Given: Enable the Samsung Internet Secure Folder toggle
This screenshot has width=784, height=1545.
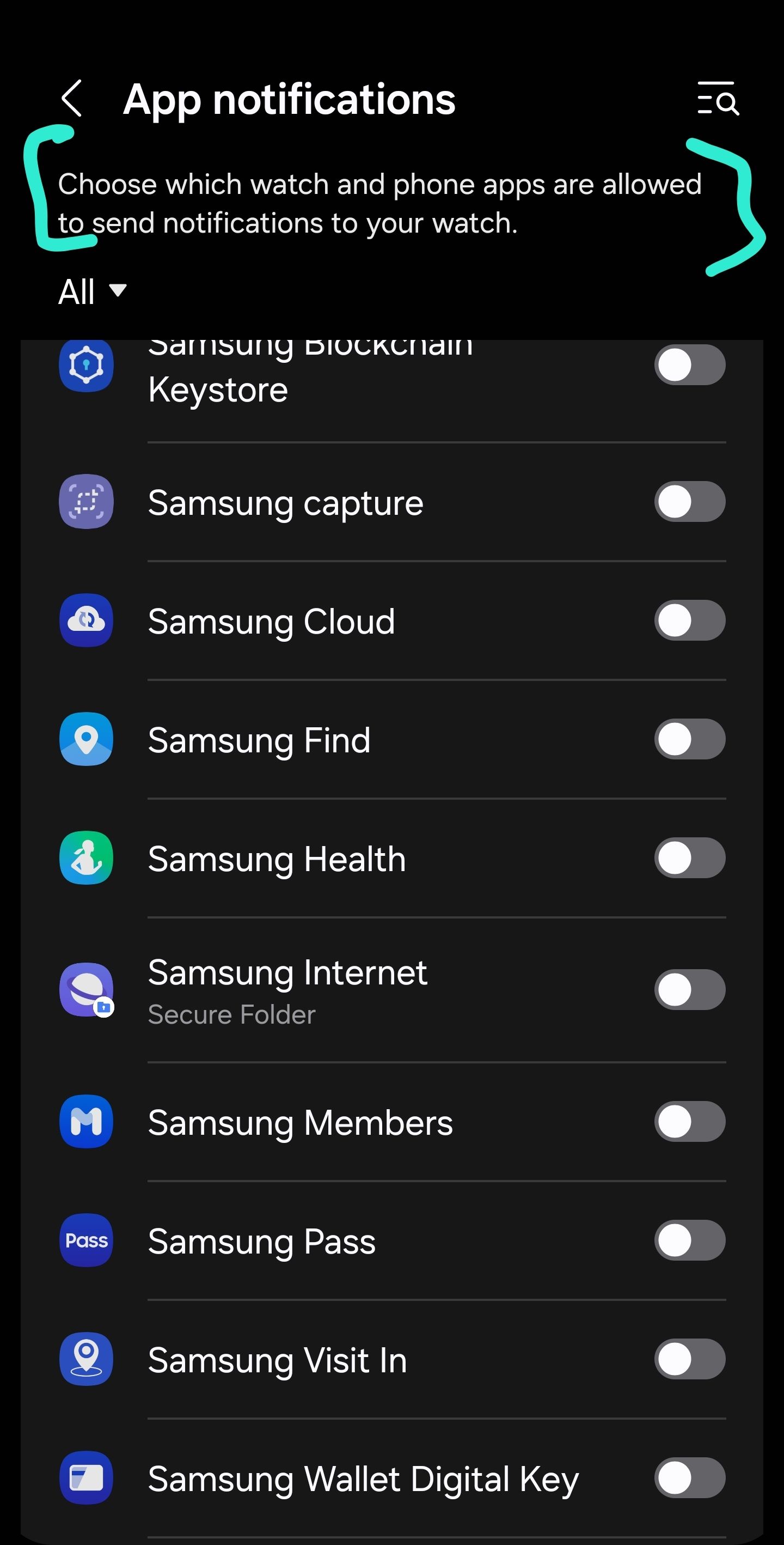Looking at the screenshot, I should click(689, 990).
